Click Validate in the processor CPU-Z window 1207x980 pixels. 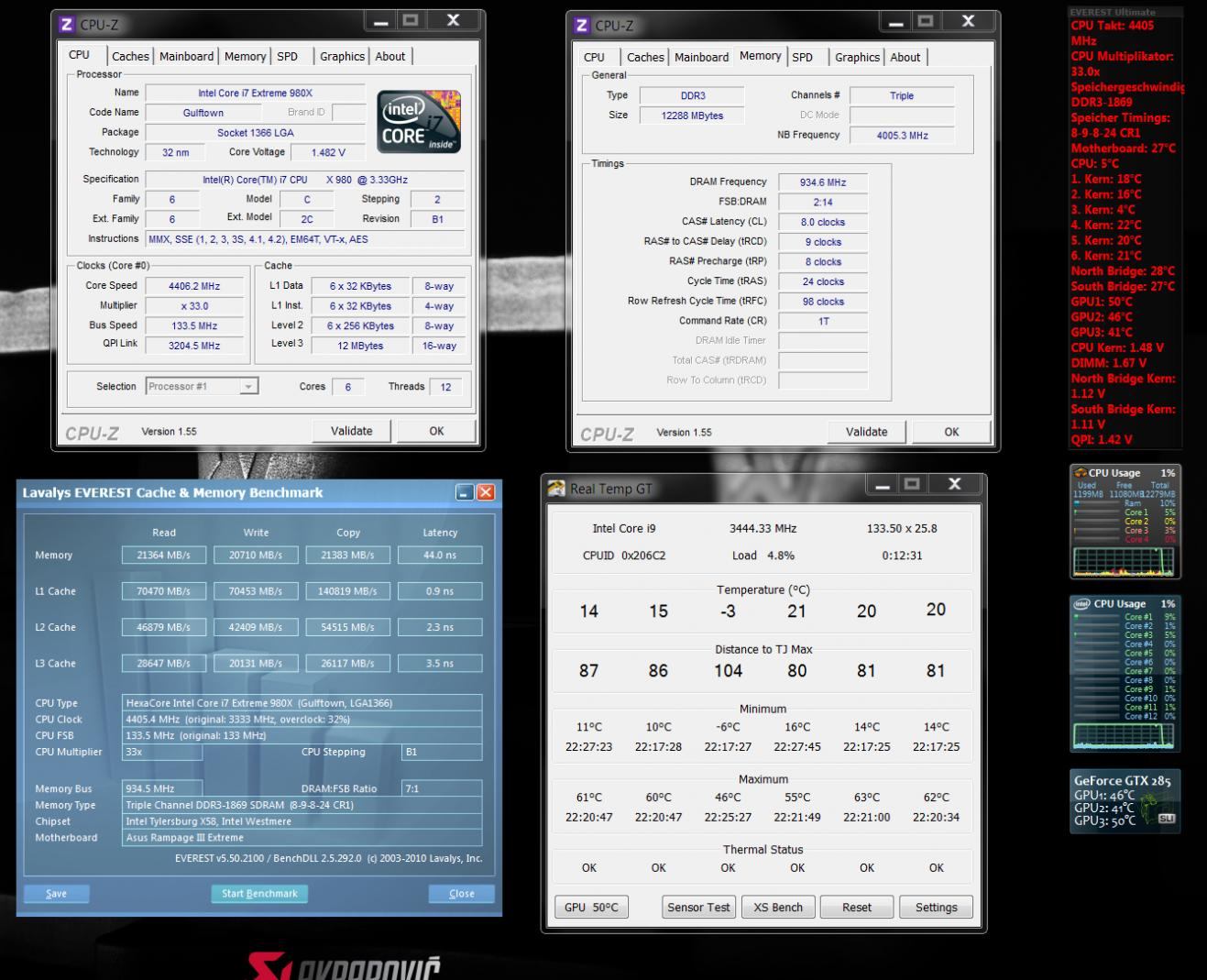[x=352, y=431]
